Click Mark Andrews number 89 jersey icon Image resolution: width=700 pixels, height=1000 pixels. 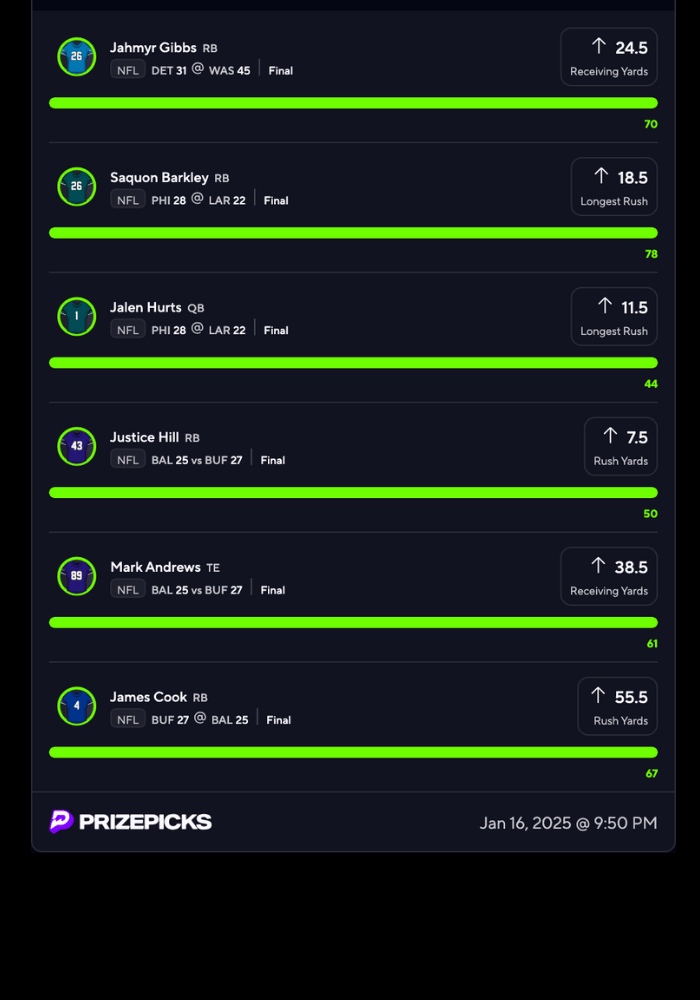tap(77, 577)
